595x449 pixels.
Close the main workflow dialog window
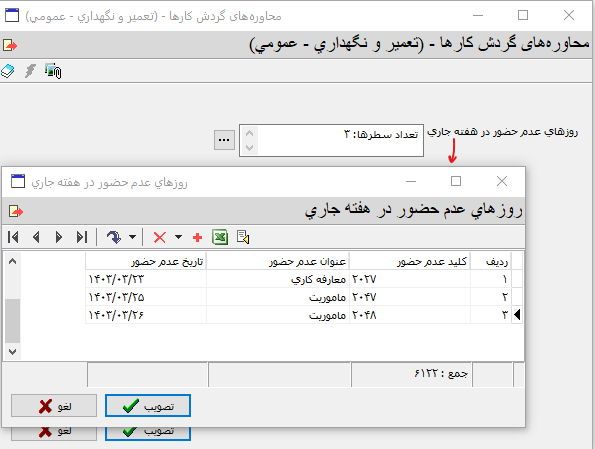tap(569, 15)
